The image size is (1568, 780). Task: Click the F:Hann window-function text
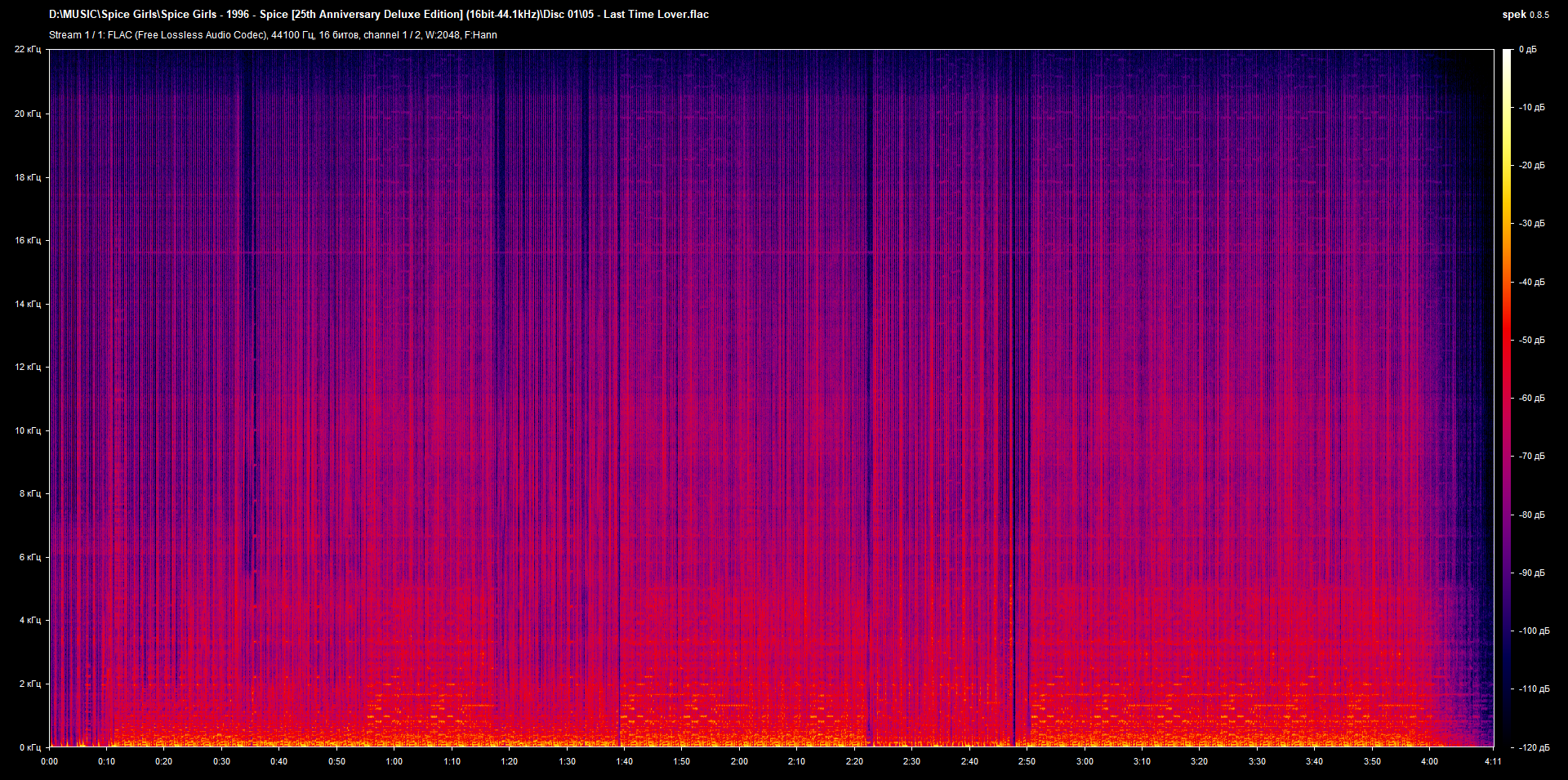click(x=482, y=35)
